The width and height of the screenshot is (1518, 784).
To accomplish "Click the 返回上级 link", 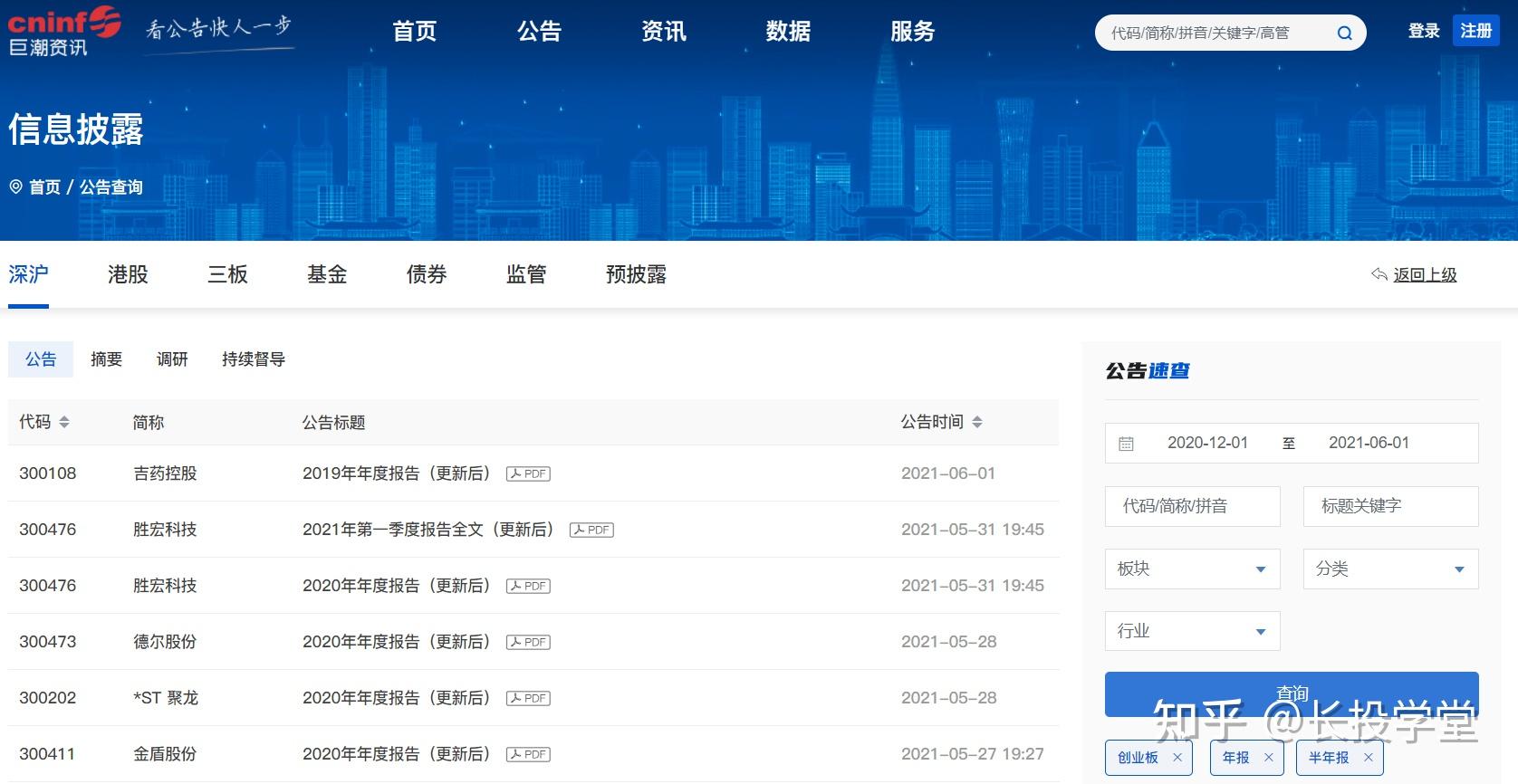I will pyautogui.click(x=1425, y=274).
